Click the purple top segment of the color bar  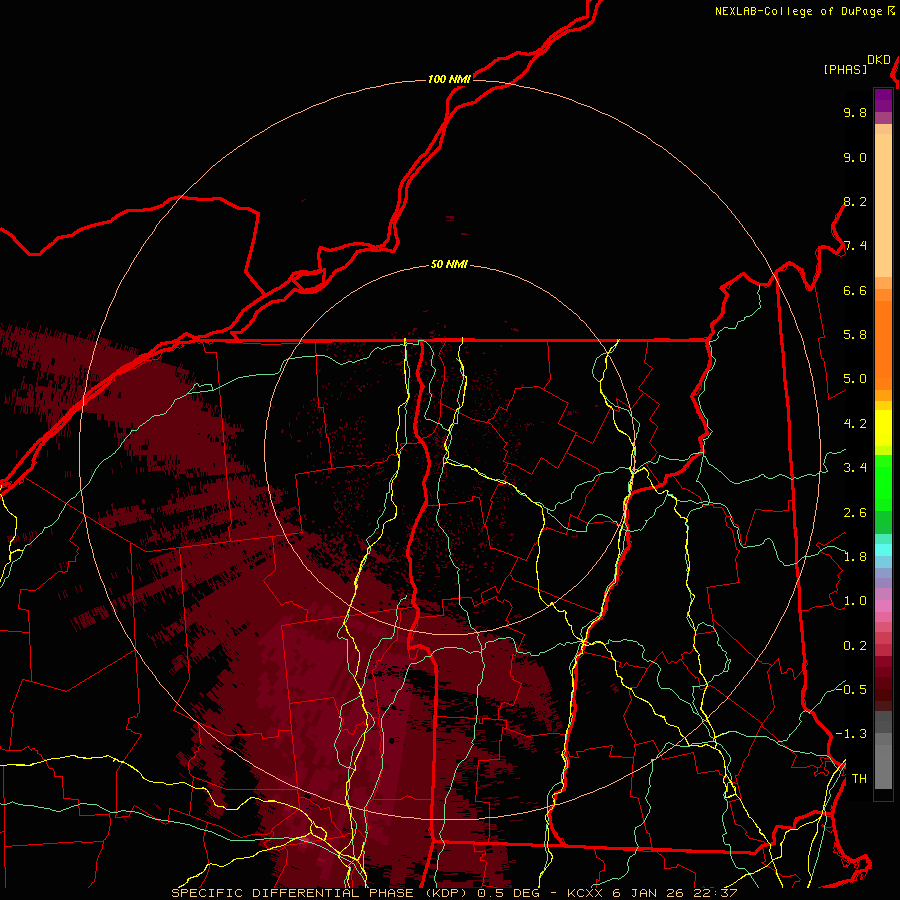(x=883, y=100)
